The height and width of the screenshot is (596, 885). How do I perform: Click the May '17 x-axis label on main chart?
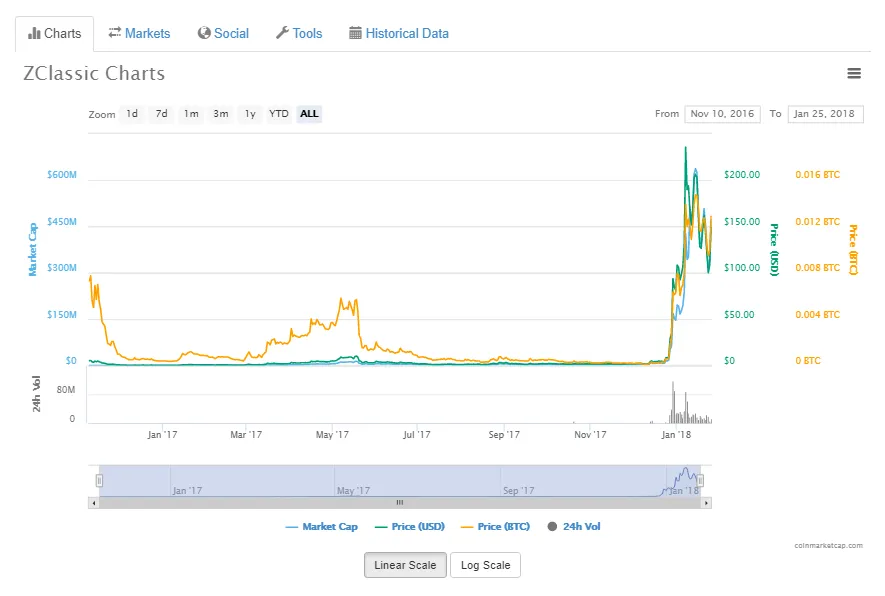[332, 435]
